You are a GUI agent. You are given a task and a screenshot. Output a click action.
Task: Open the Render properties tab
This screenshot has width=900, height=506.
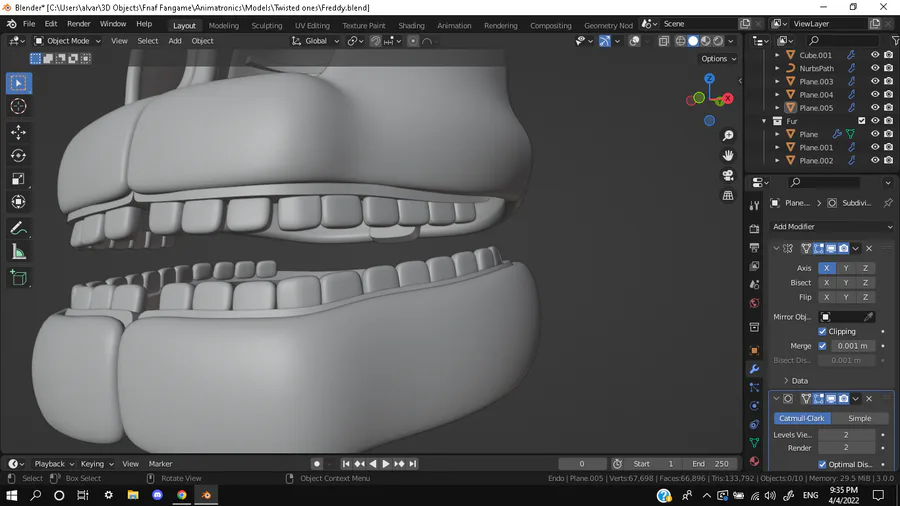pyautogui.click(x=754, y=228)
